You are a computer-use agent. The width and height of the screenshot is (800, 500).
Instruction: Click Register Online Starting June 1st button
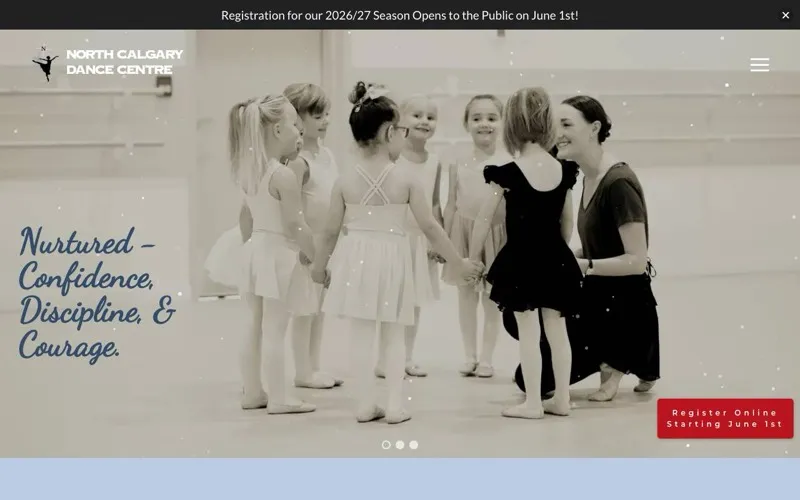725,418
